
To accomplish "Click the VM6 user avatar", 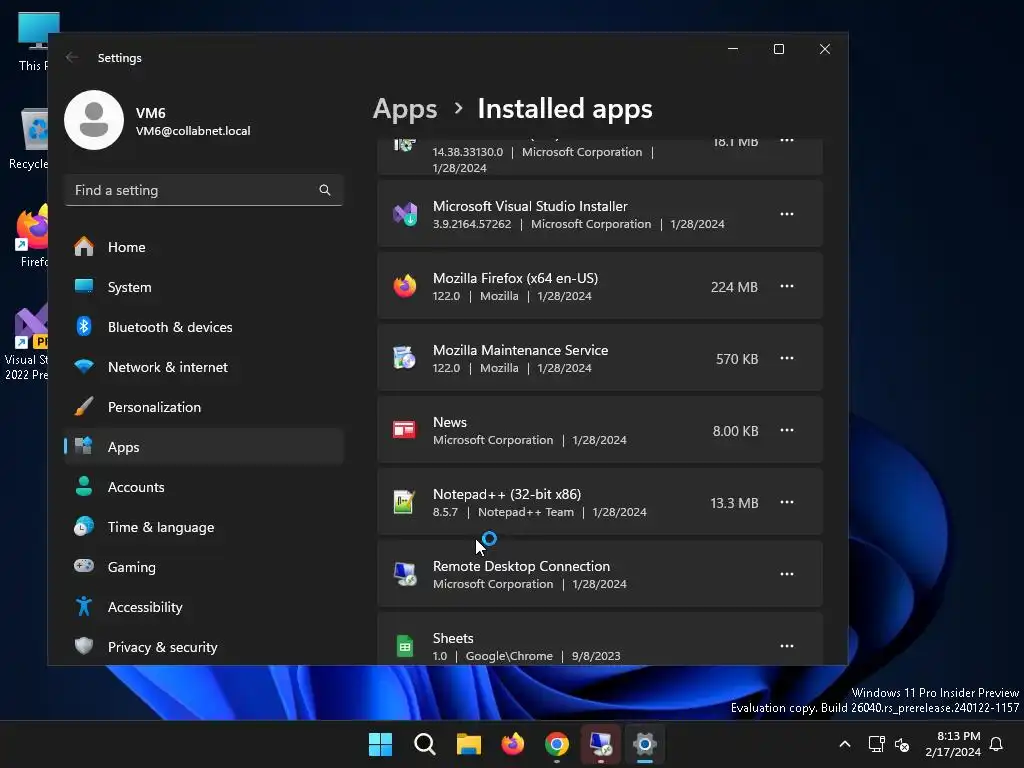I will click(94, 120).
